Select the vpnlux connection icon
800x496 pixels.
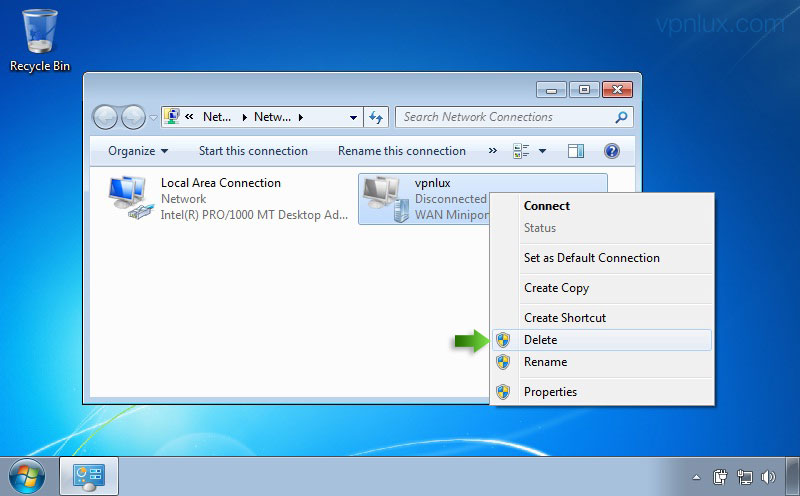(x=386, y=199)
